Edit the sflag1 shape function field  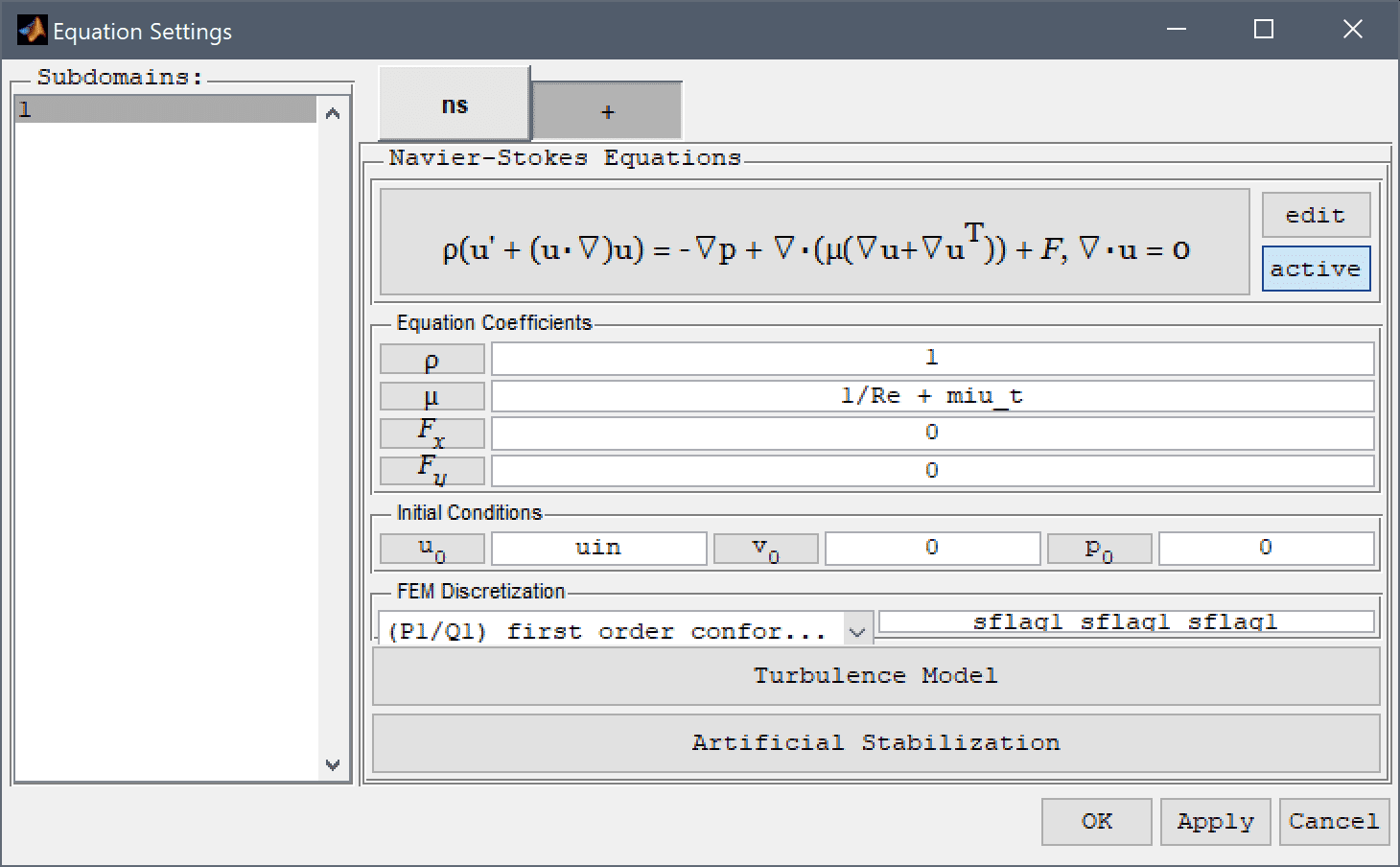pyautogui.click(x=1126, y=621)
